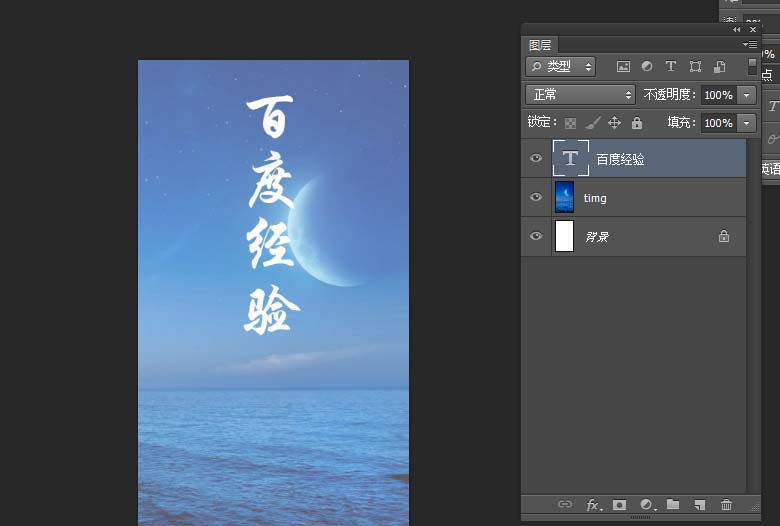Viewport: 780px width, 526px height.
Task: Create new fill or adjustment layer
Action: pyautogui.click(x=647, y=505)
